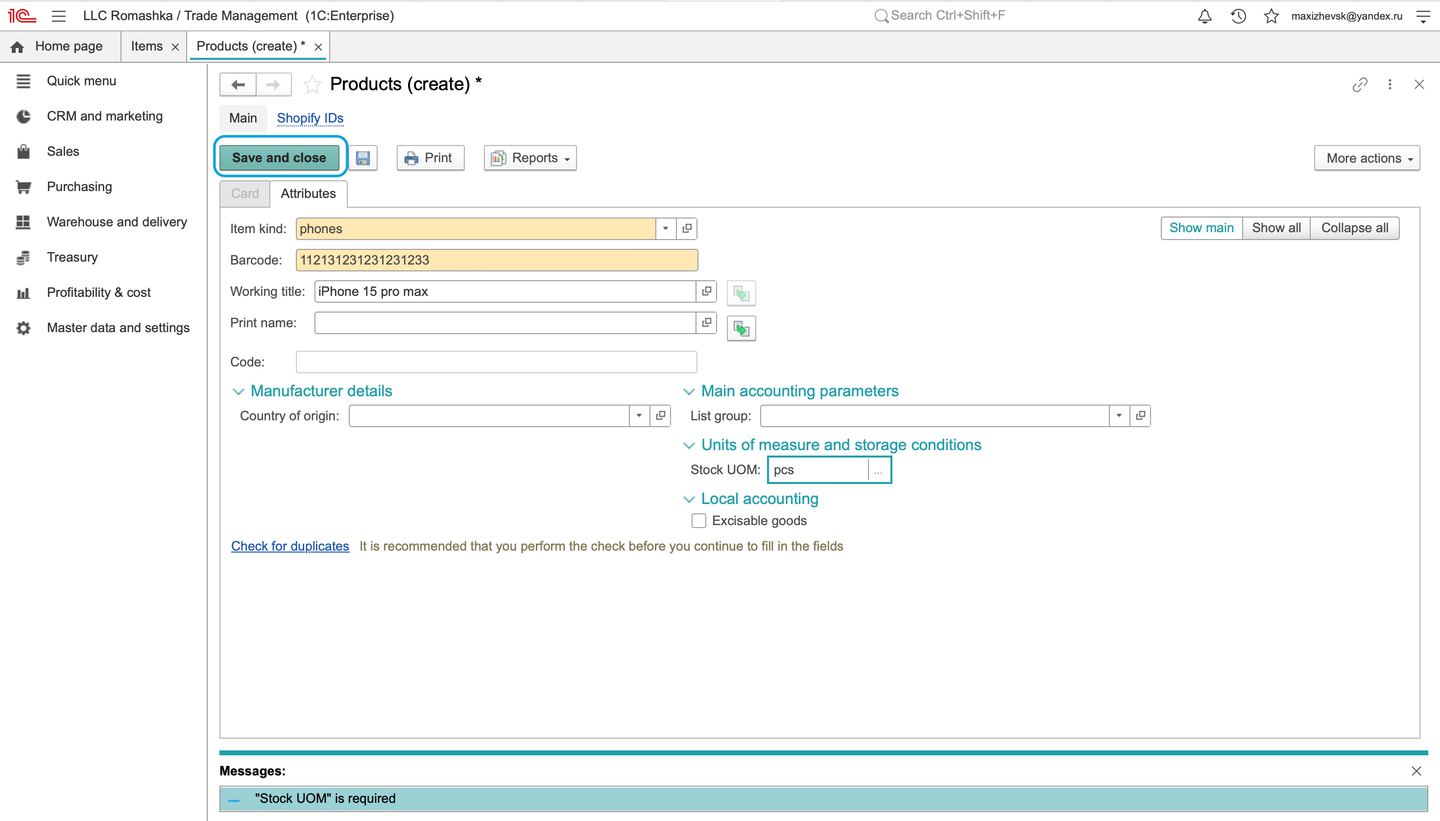Screen dimensions: 1440x821
Task: Open the List group dropdown
Action: point(1119,416)
